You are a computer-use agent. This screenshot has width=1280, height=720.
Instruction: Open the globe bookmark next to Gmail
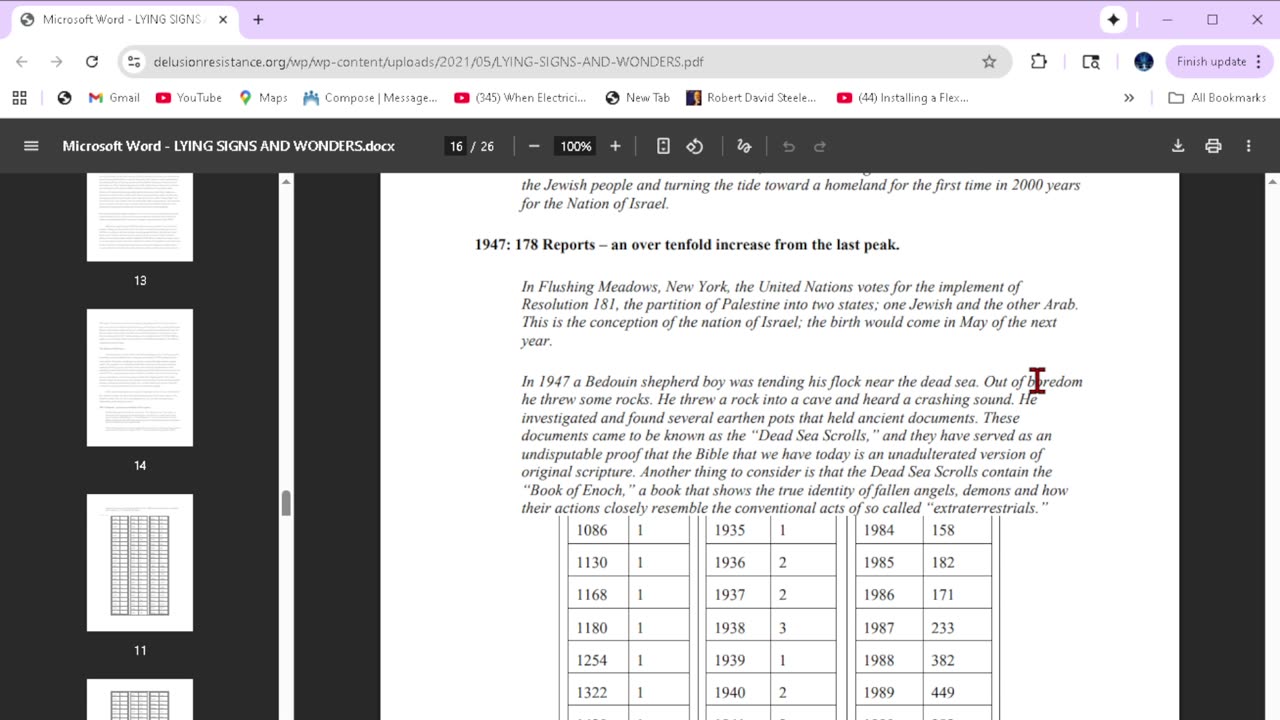pos(65,97)
